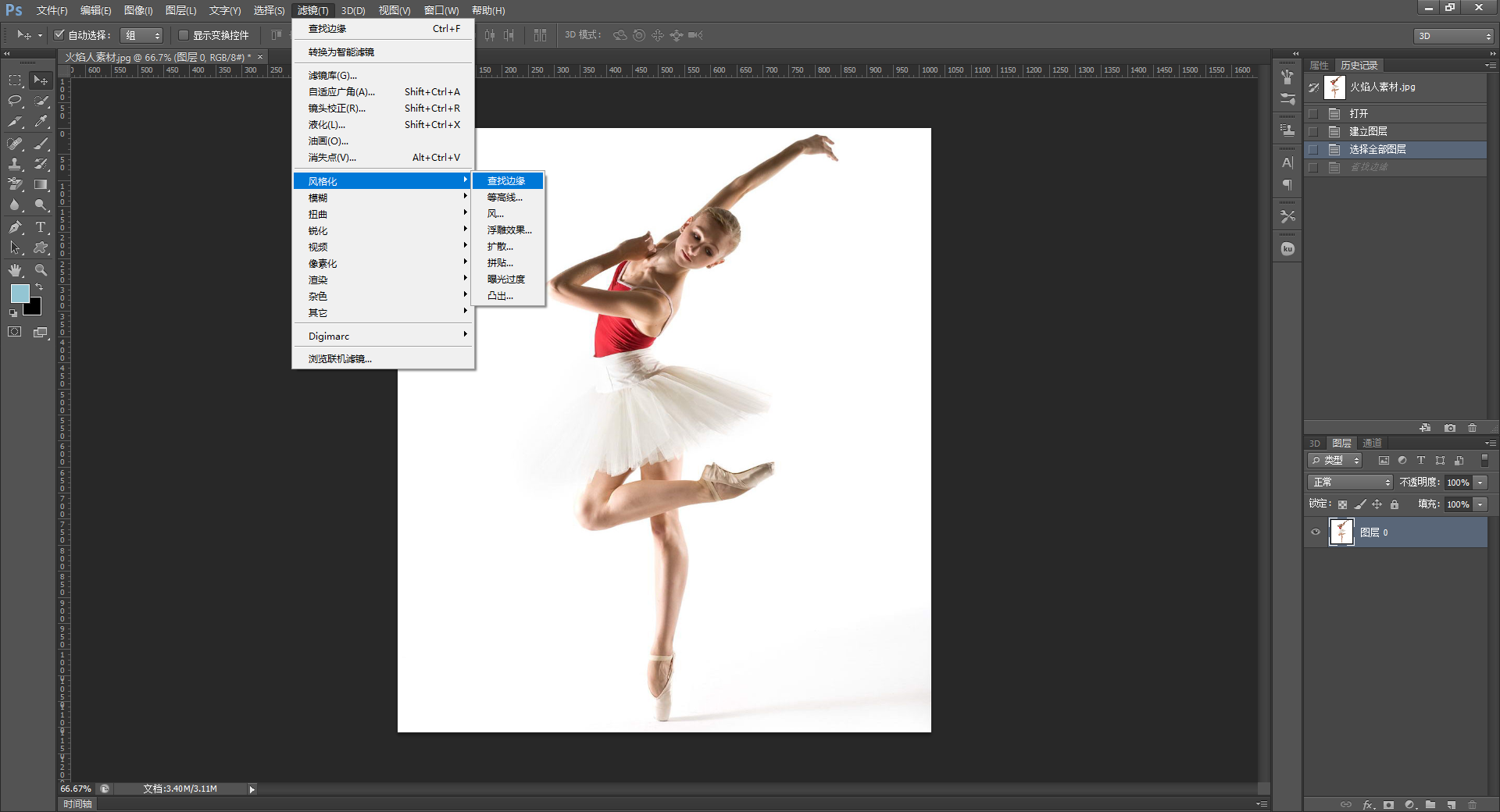The image size is (1500, 812).
Task: Switch to the 通道 tab
Action: click(1372, 443)
